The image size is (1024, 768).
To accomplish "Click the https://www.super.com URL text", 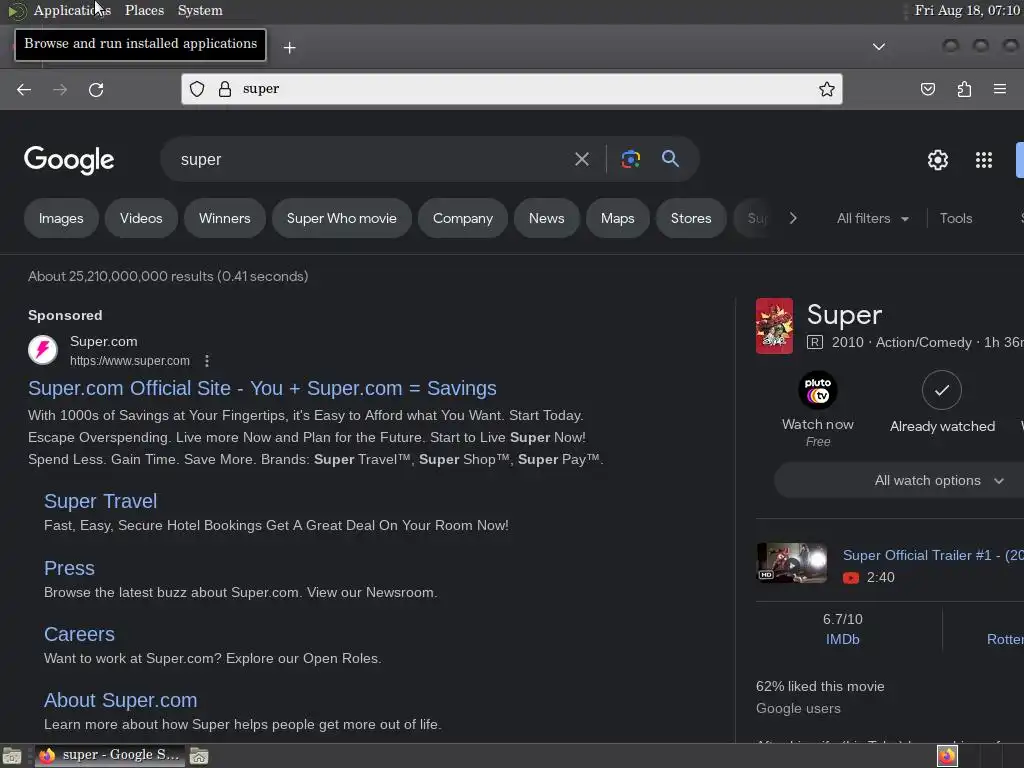I will 130,360.
